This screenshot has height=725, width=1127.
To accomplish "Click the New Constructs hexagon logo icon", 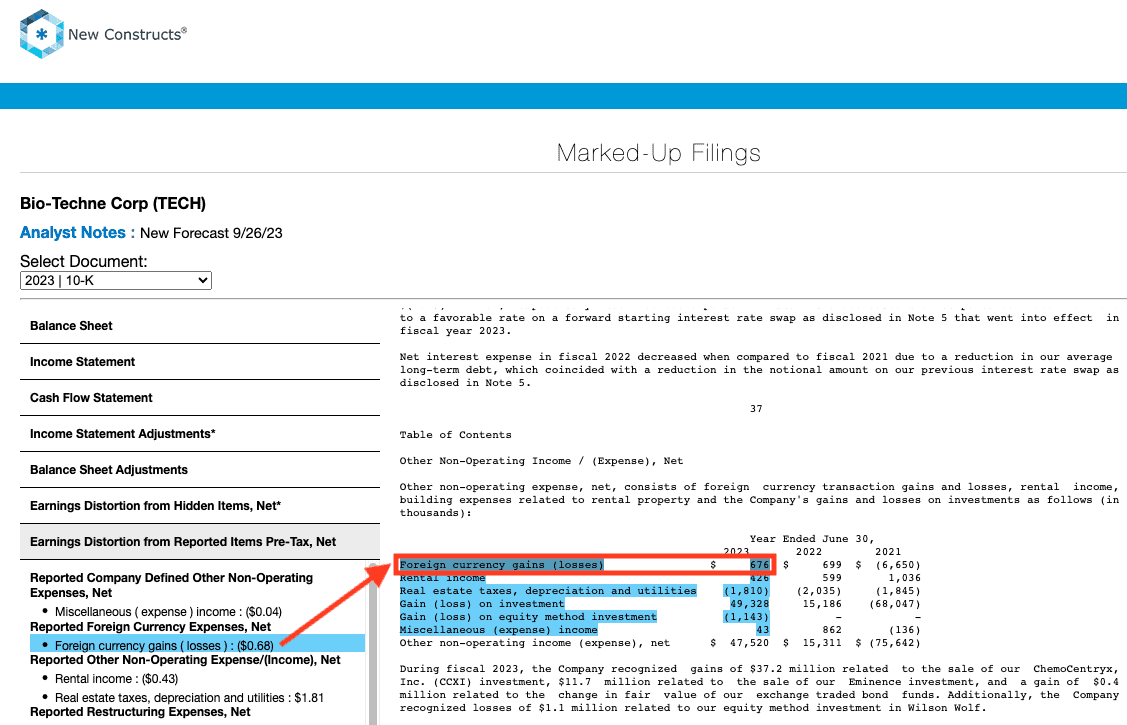I will pos(42,34).
